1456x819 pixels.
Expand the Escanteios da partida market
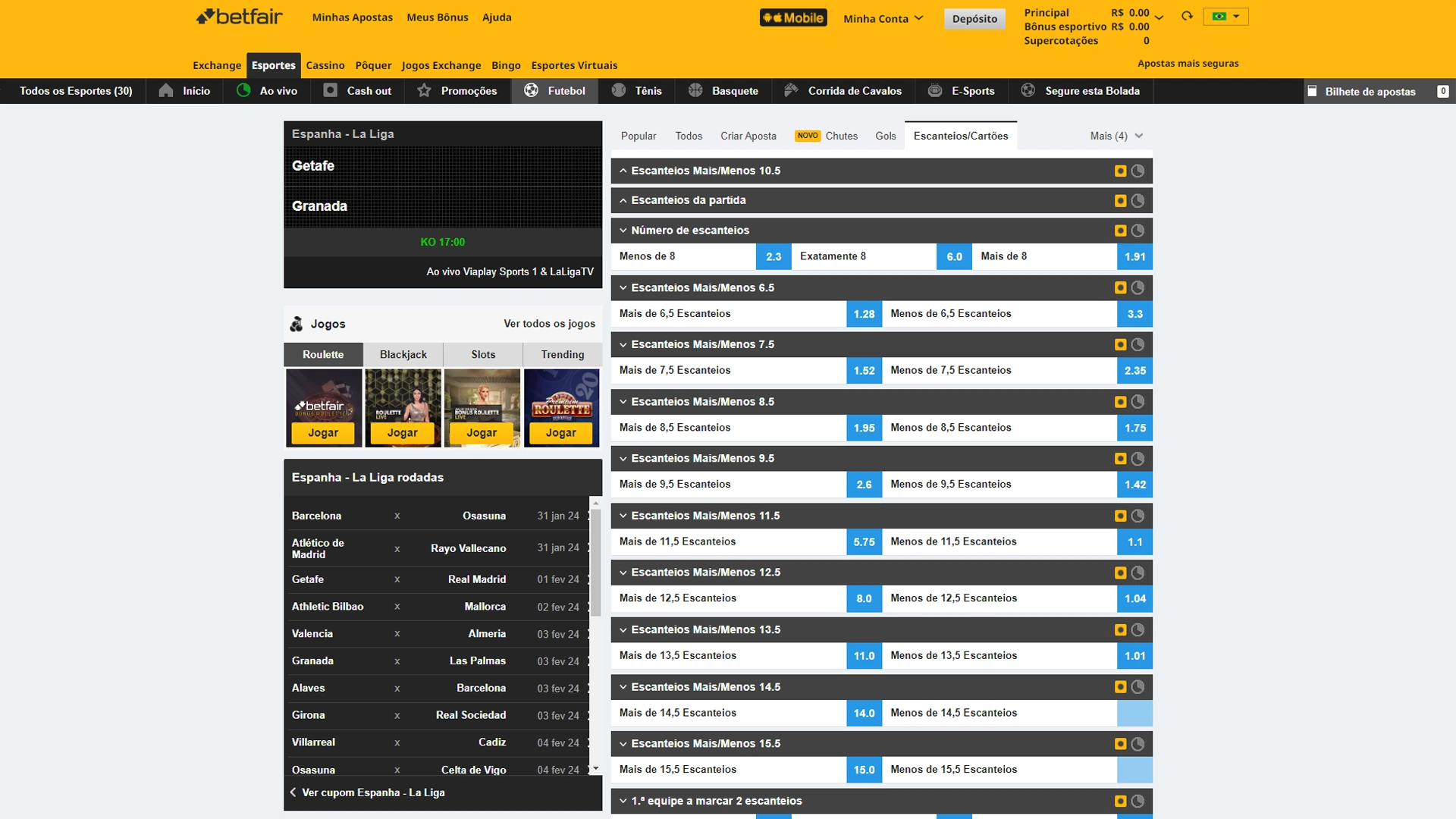pyautogui.click(x=688, y=200)
